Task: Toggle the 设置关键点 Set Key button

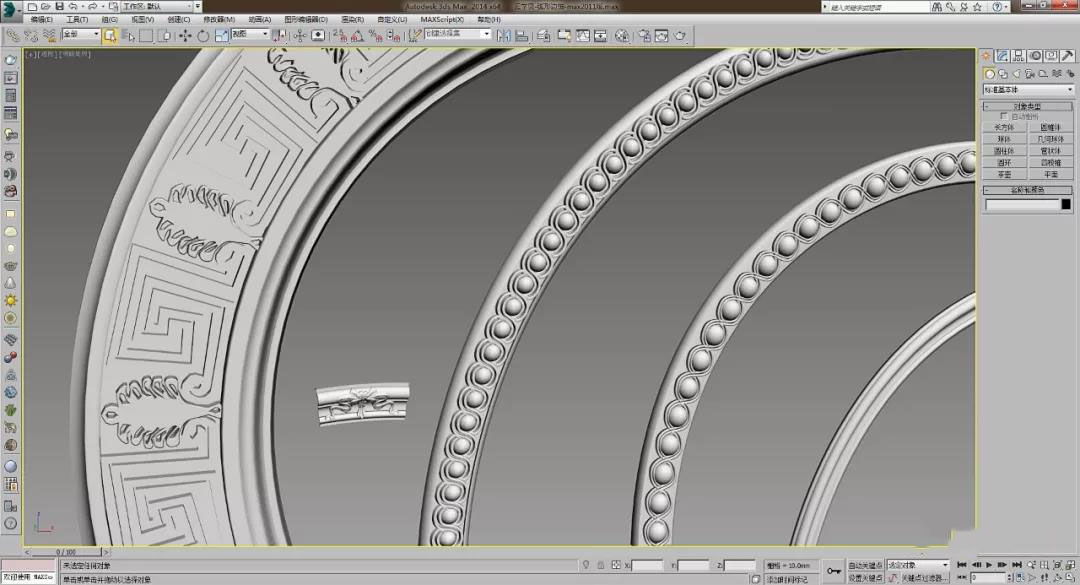Action: [x=865, y=578]
